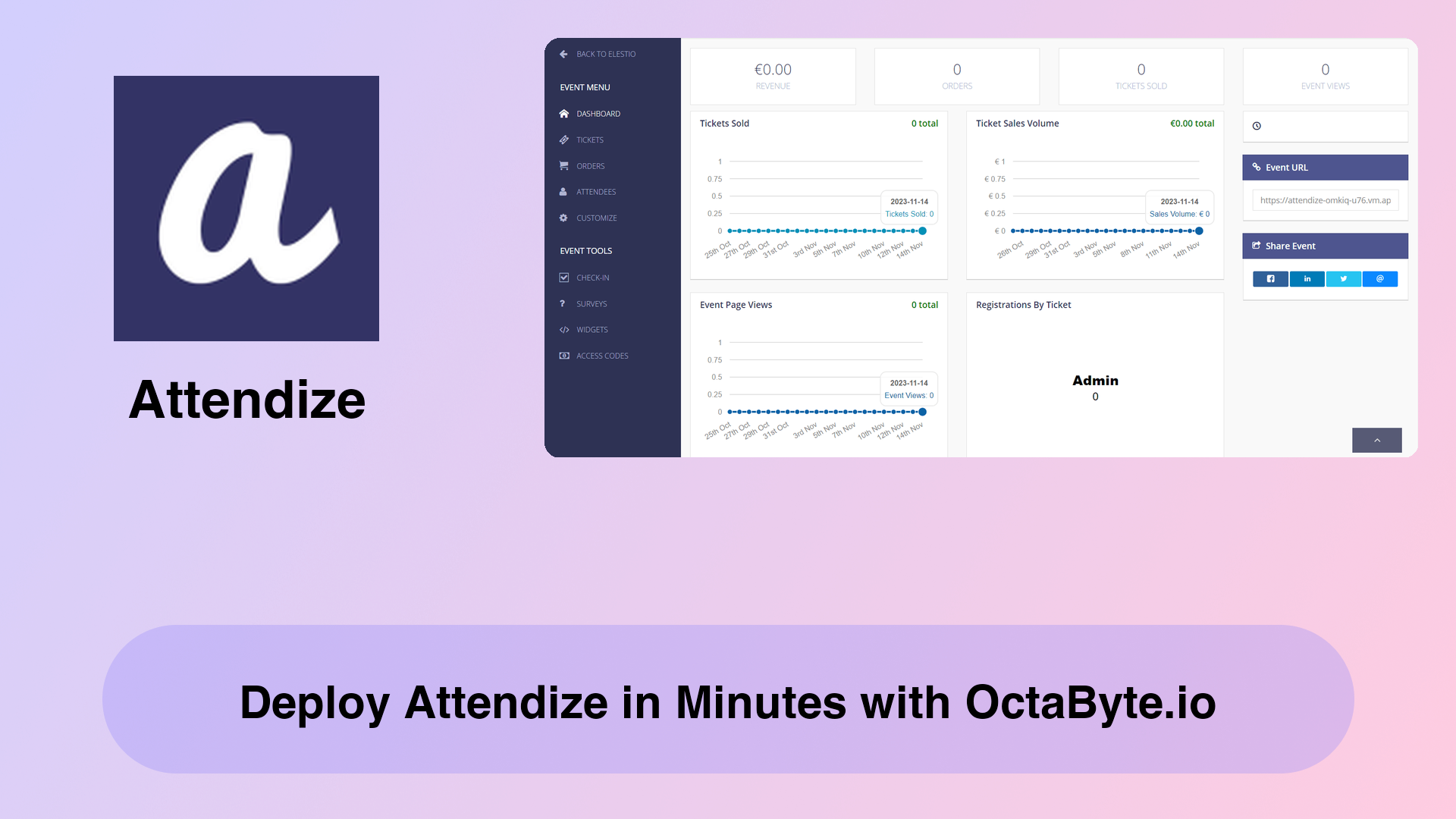Click the Event URL input field
The height and width of the screenshot is (819, 1456).
point(1325,200)
